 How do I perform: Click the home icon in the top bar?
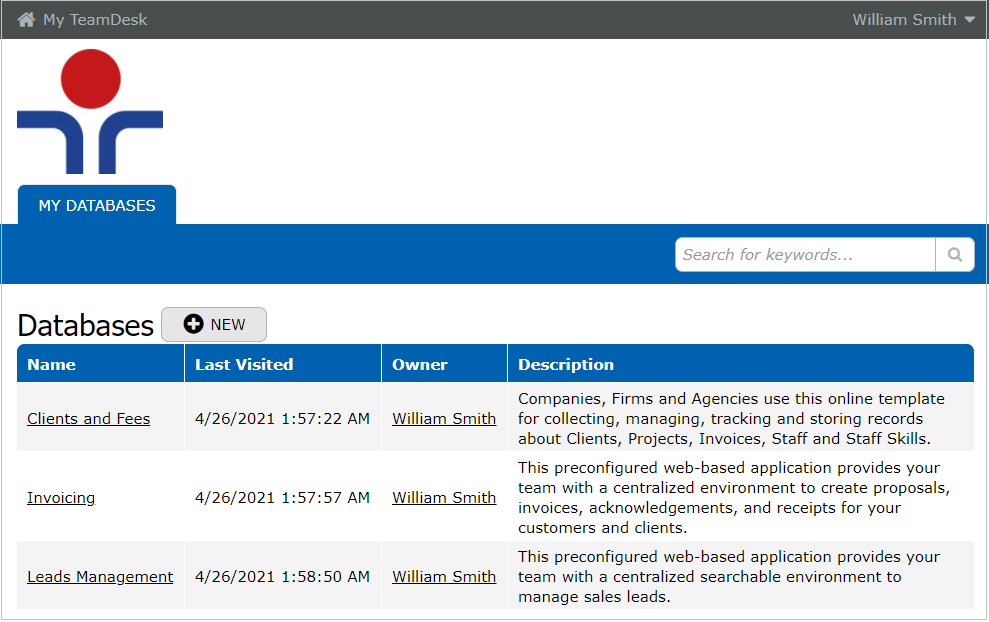[26, 20]
